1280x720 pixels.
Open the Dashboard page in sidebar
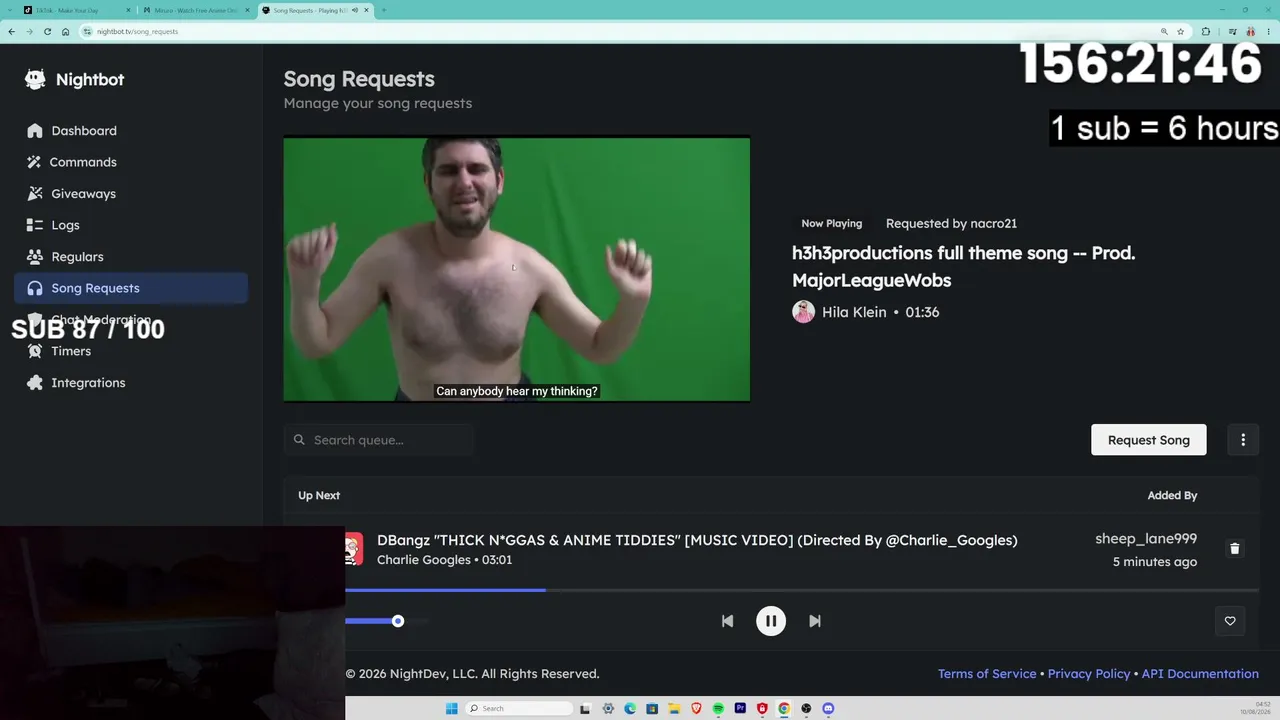tap(131, 131)
